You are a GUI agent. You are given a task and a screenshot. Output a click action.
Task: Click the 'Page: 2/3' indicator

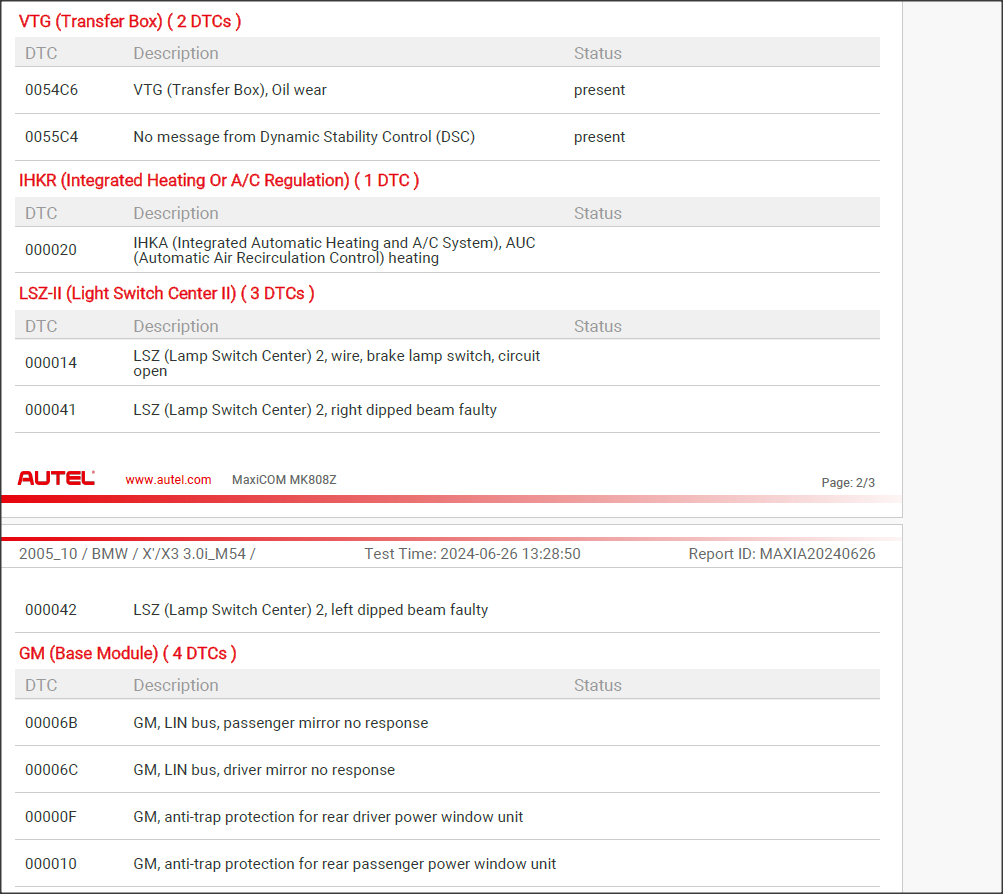click(x=848, y=483)
